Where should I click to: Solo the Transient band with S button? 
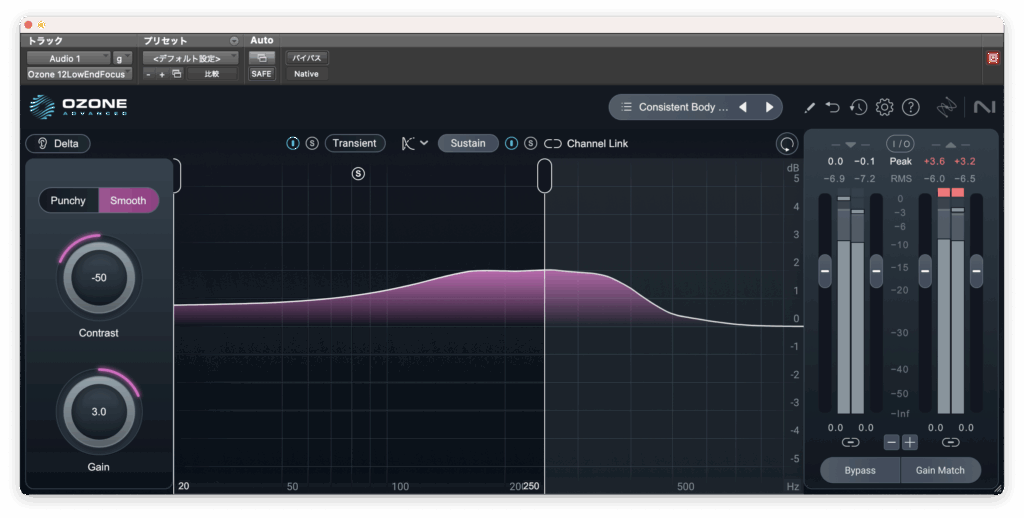point(312,143)
